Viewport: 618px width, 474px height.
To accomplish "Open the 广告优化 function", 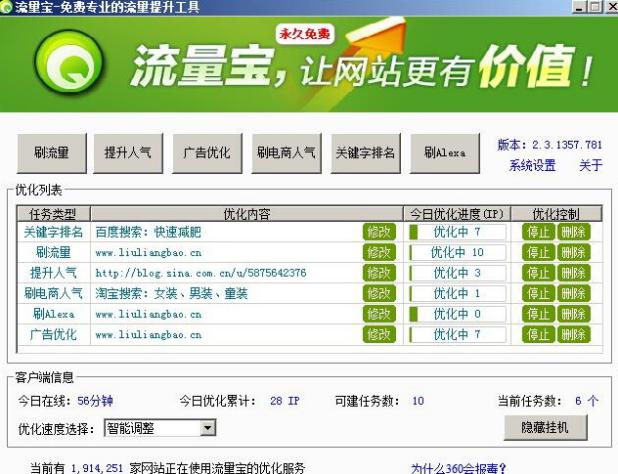I will point(207,153).
